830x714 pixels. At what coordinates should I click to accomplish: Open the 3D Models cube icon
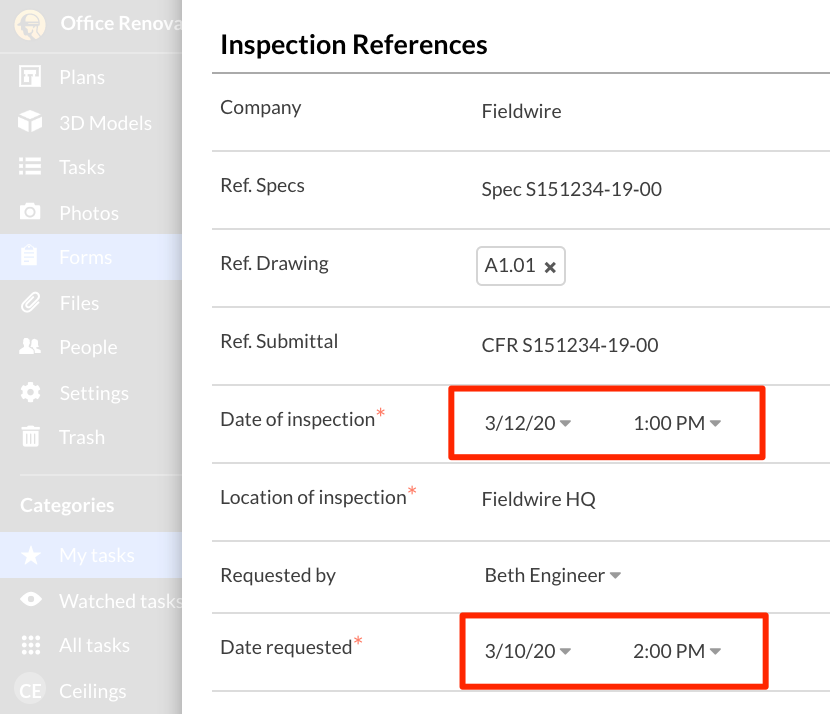tap(31, 123)
